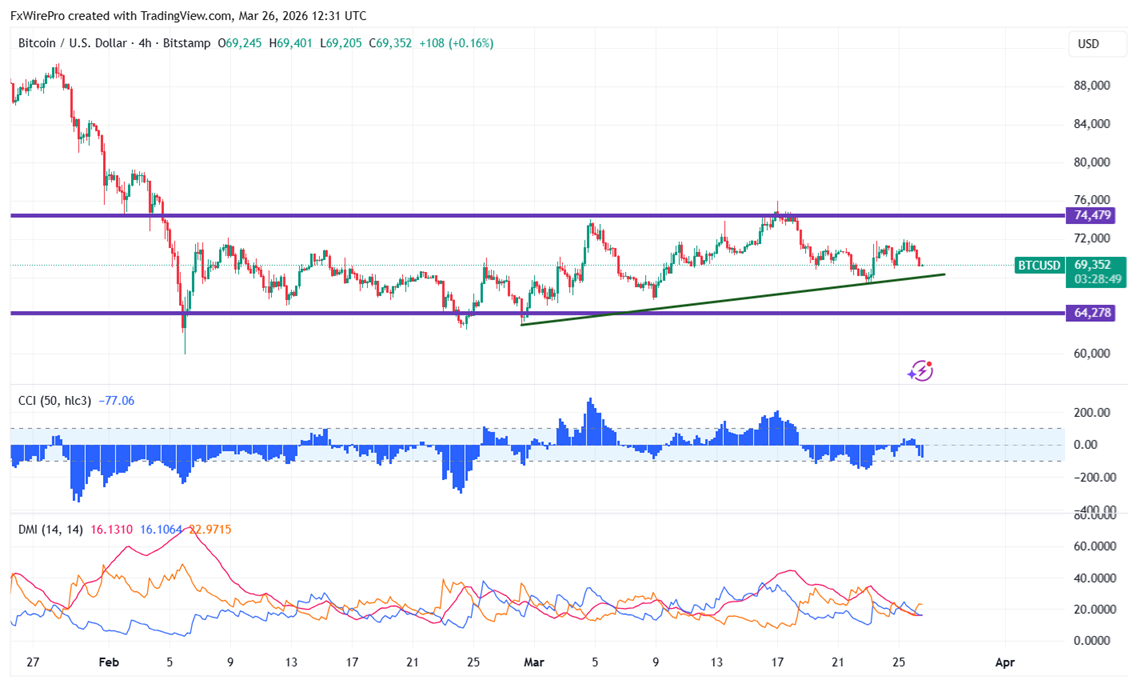Click the low price L69,205
Viewport: 1128px width, 683px height.
341,43
